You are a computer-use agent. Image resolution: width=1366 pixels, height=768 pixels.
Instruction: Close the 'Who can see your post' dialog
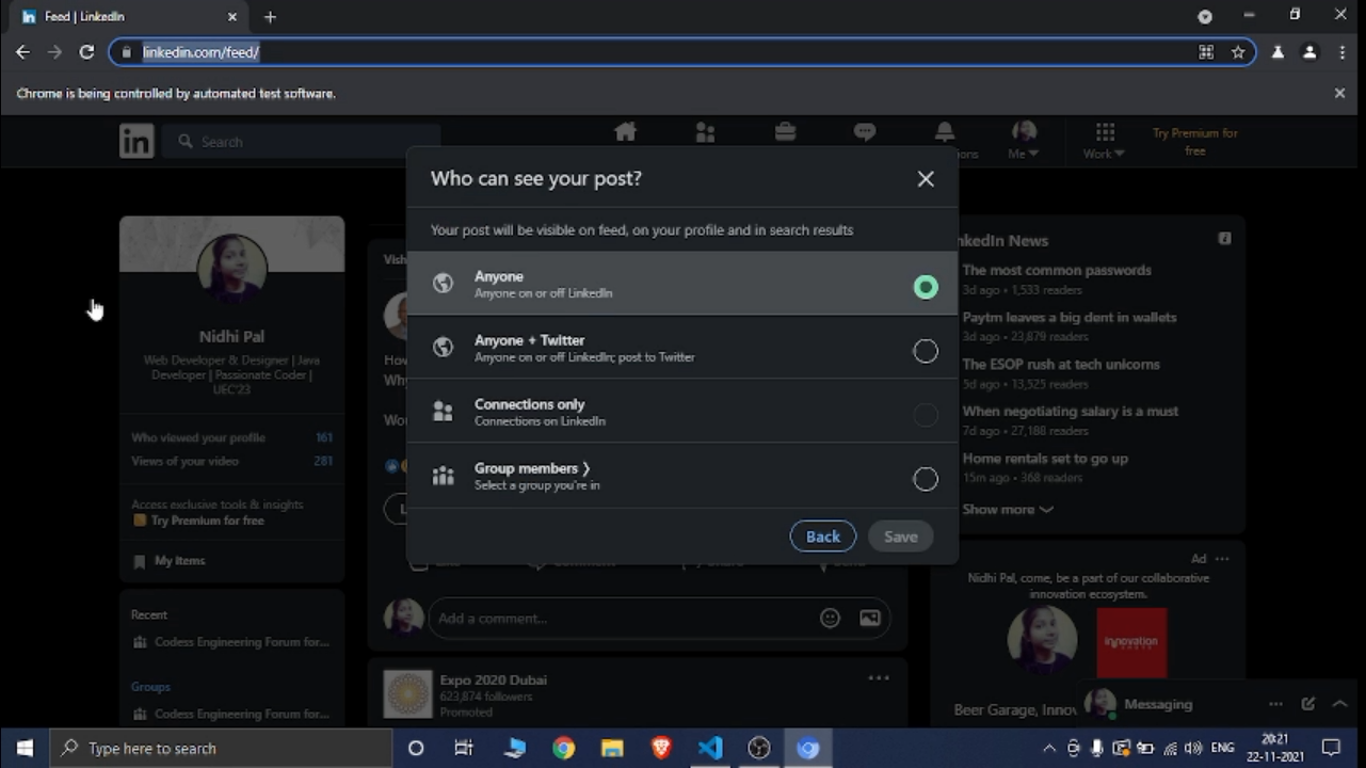pyautogui.click(x=925, y=179)
